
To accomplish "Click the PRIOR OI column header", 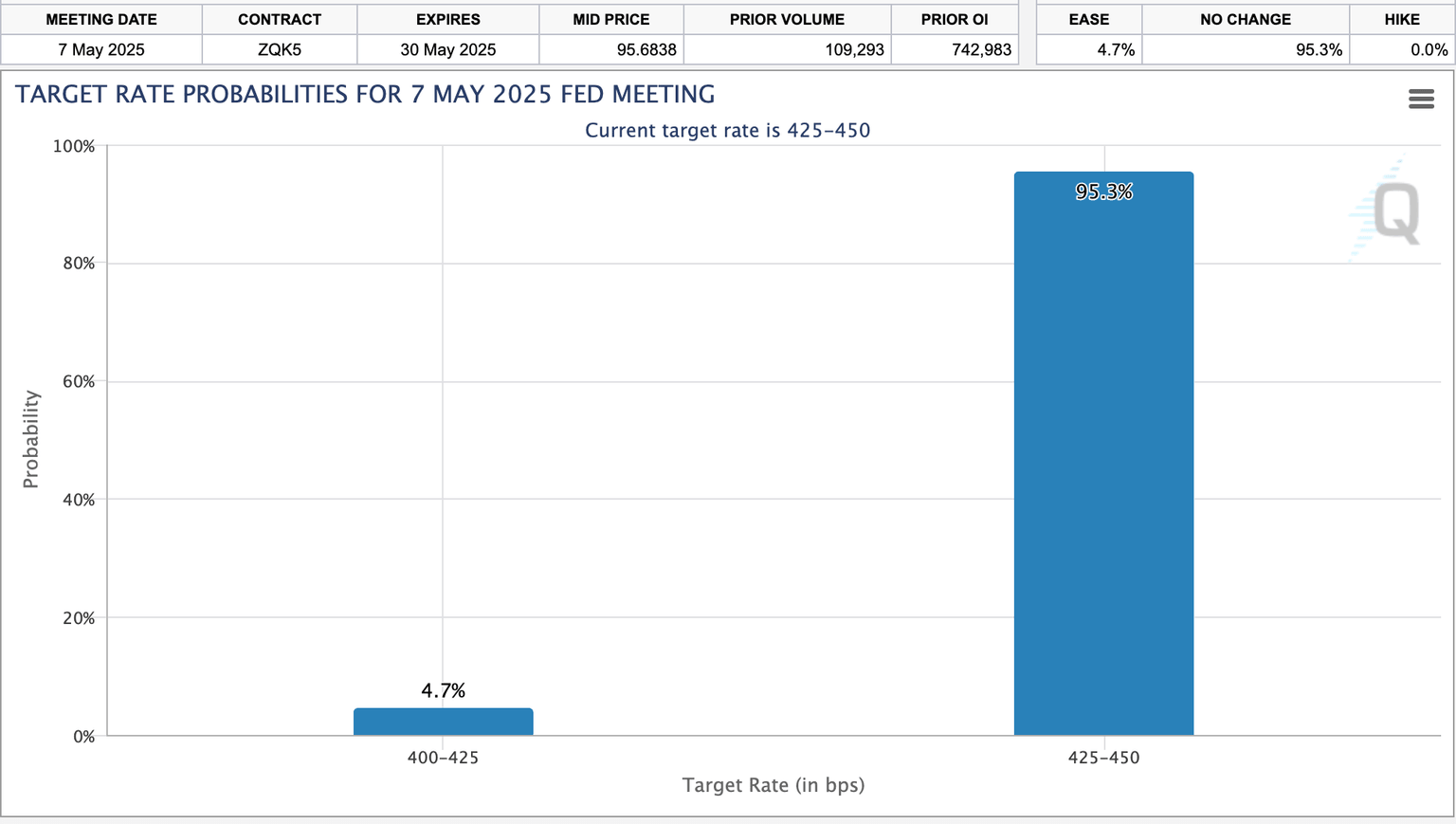I will pyautogui.click(x=954, y=19).
